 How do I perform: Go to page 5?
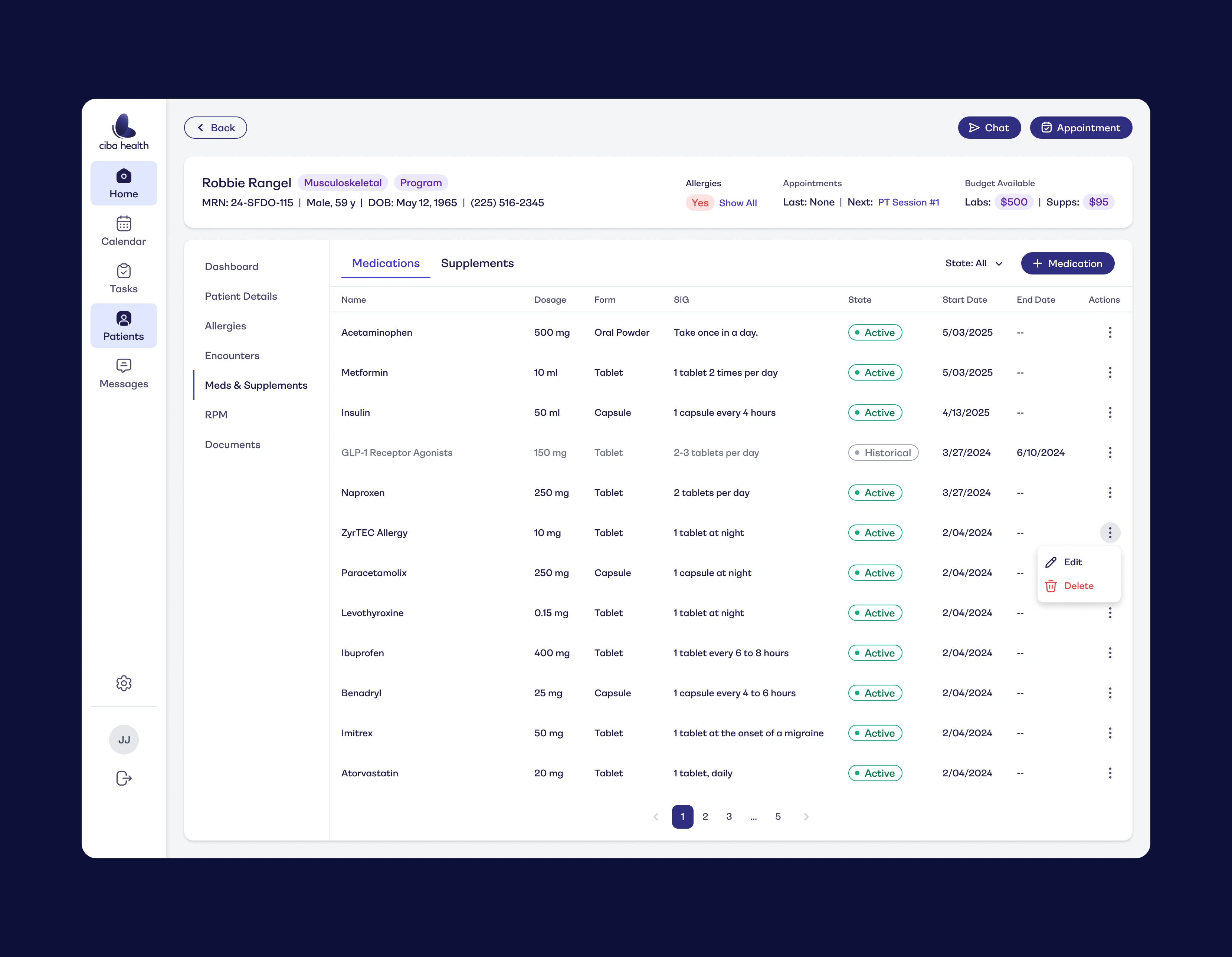coord(778,816)
